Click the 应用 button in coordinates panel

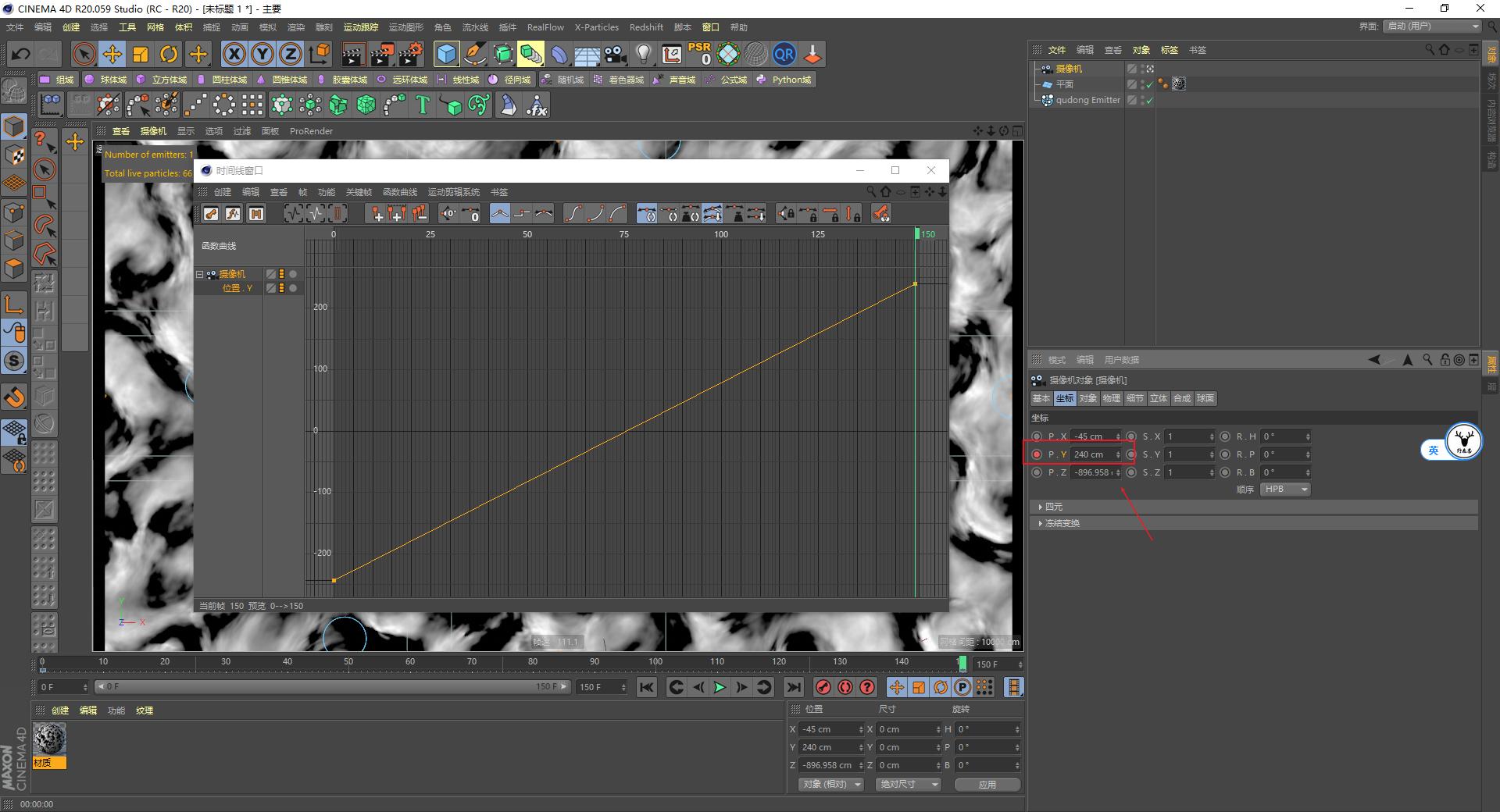click(987, 785)
